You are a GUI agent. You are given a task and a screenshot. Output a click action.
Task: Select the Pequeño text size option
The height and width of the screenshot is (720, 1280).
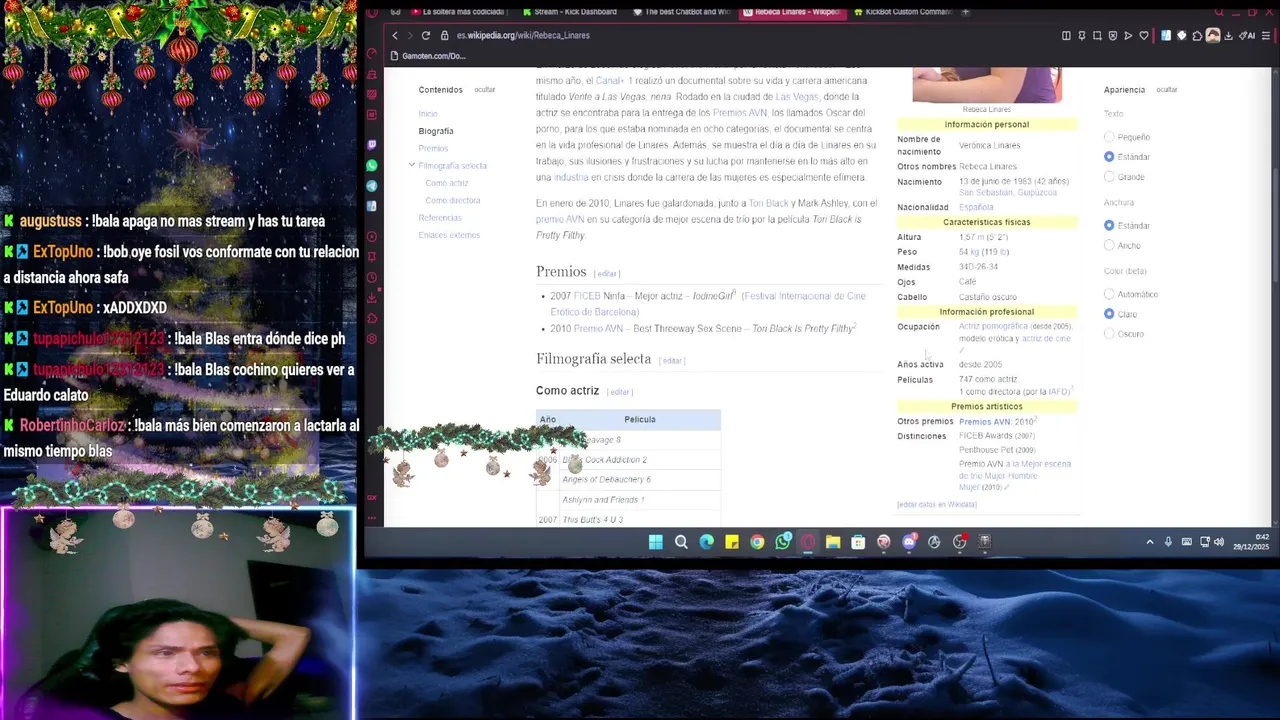1109,137
